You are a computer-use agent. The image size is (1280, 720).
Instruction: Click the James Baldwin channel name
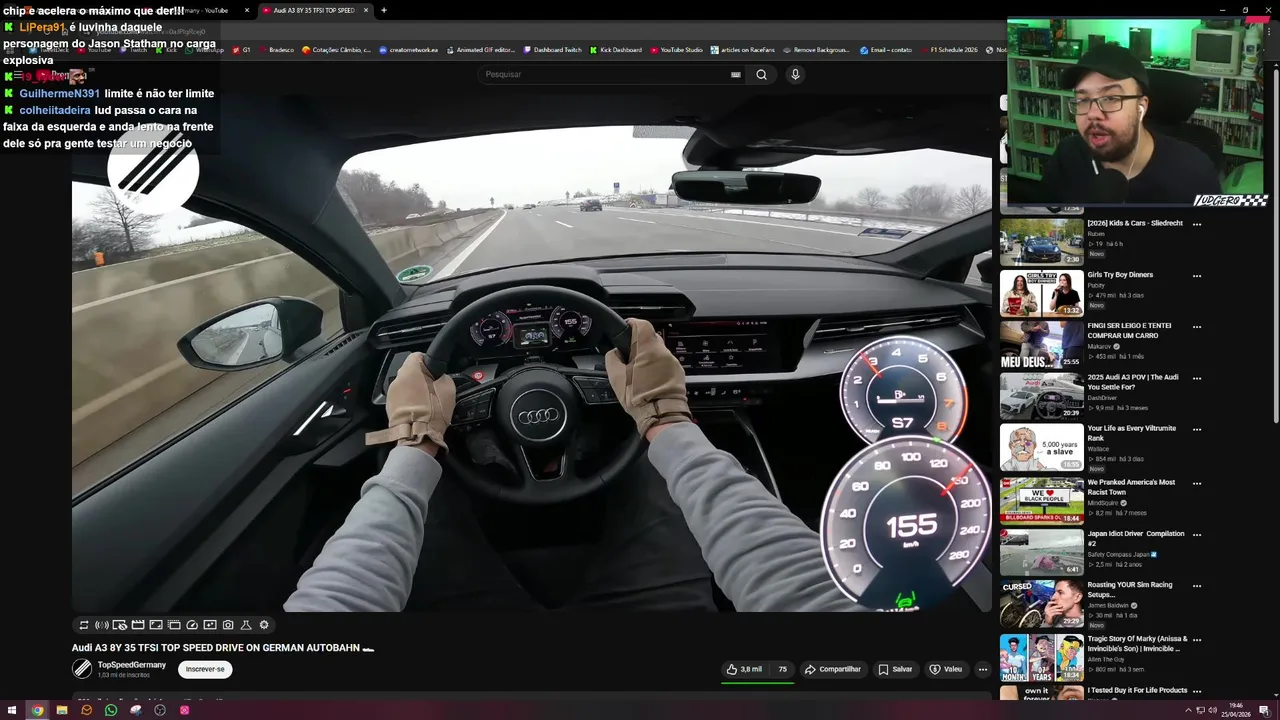click(1107, 605)
